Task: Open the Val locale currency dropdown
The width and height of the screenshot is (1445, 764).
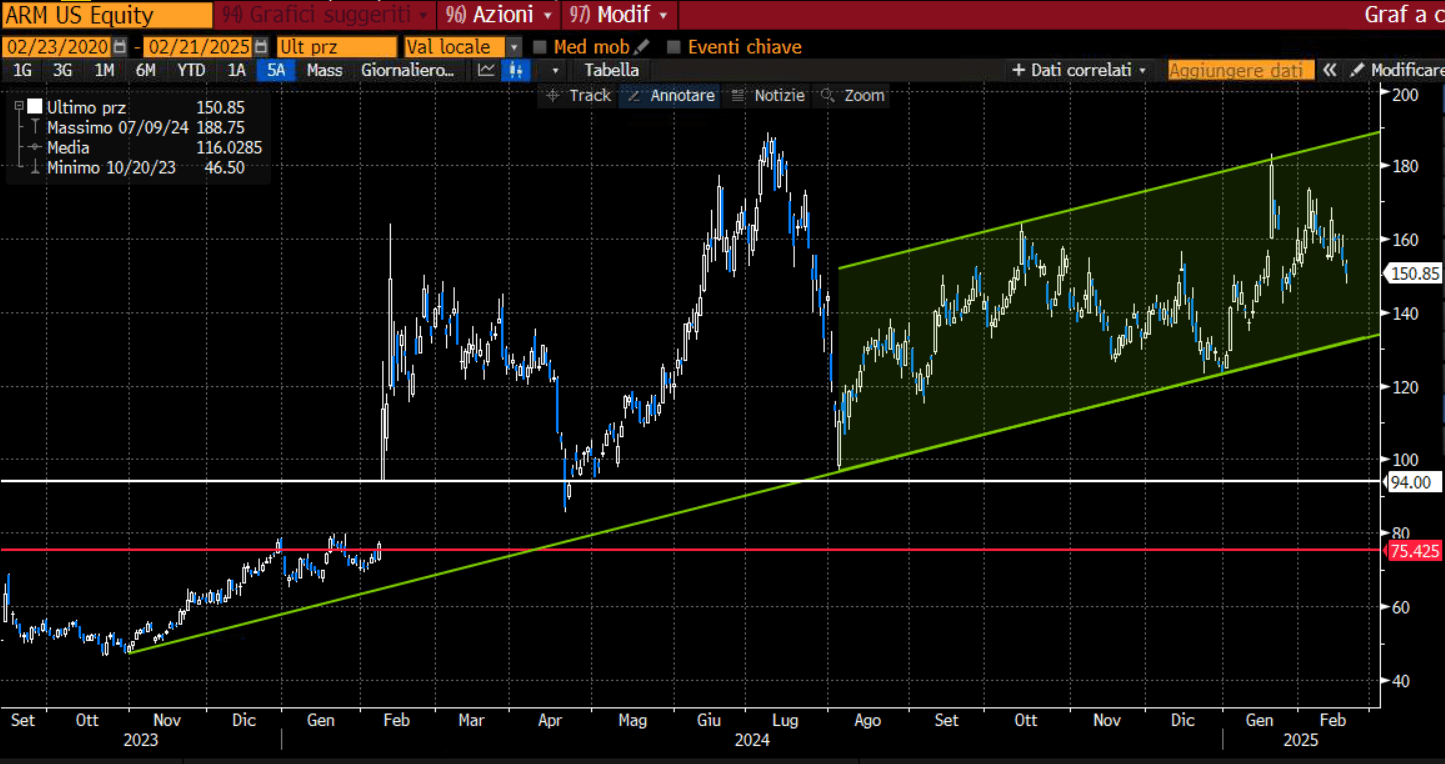Action: [514, 47]
